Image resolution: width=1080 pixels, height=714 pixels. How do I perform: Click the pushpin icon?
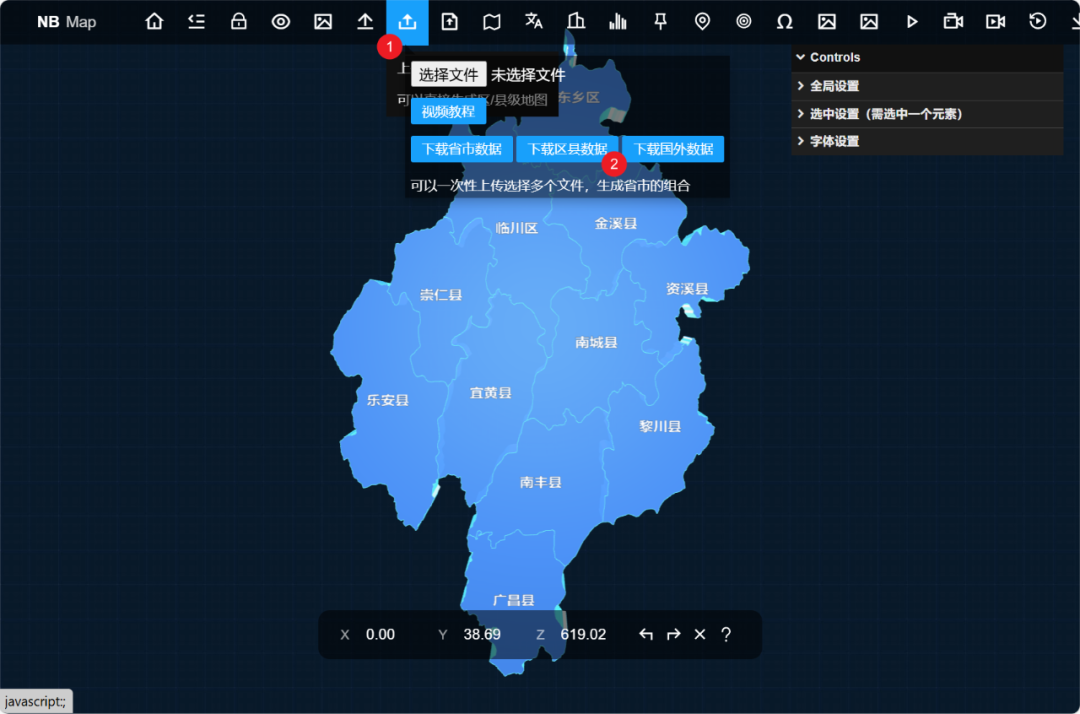pos(660,21)
